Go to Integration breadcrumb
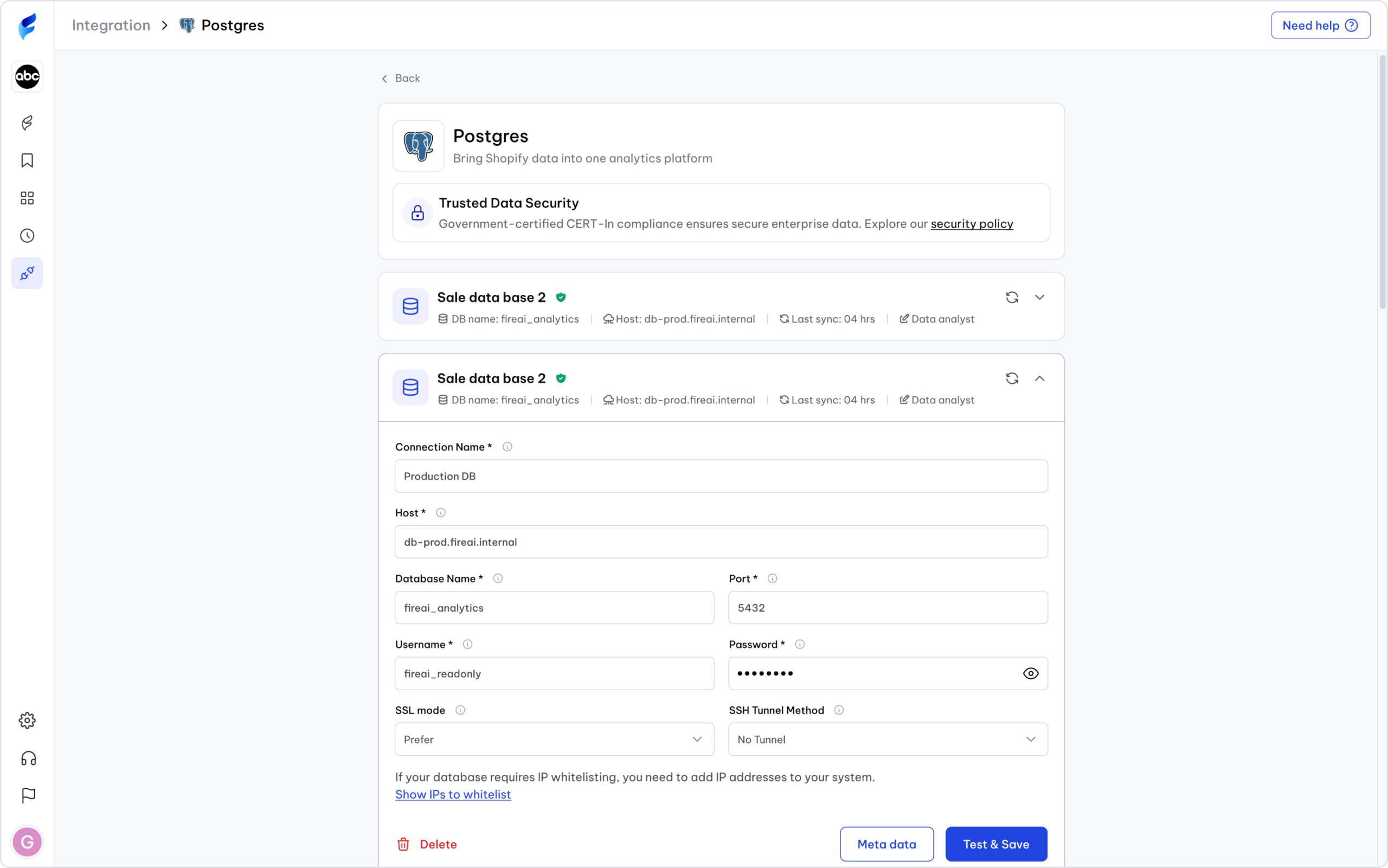This screenshot has height=868, width=1388. pos(111,25)
